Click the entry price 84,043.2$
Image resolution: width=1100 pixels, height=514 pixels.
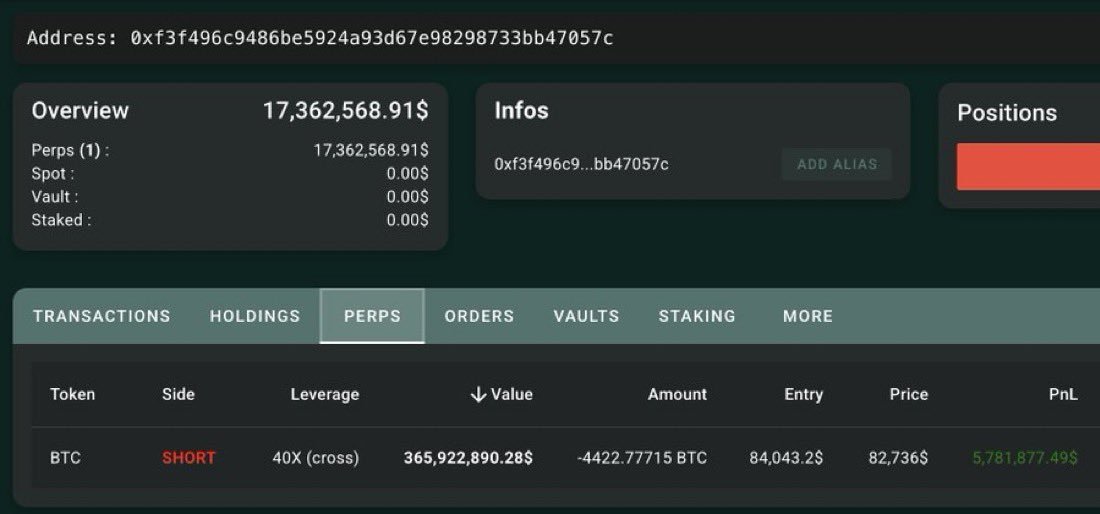[x=786, y=458]
